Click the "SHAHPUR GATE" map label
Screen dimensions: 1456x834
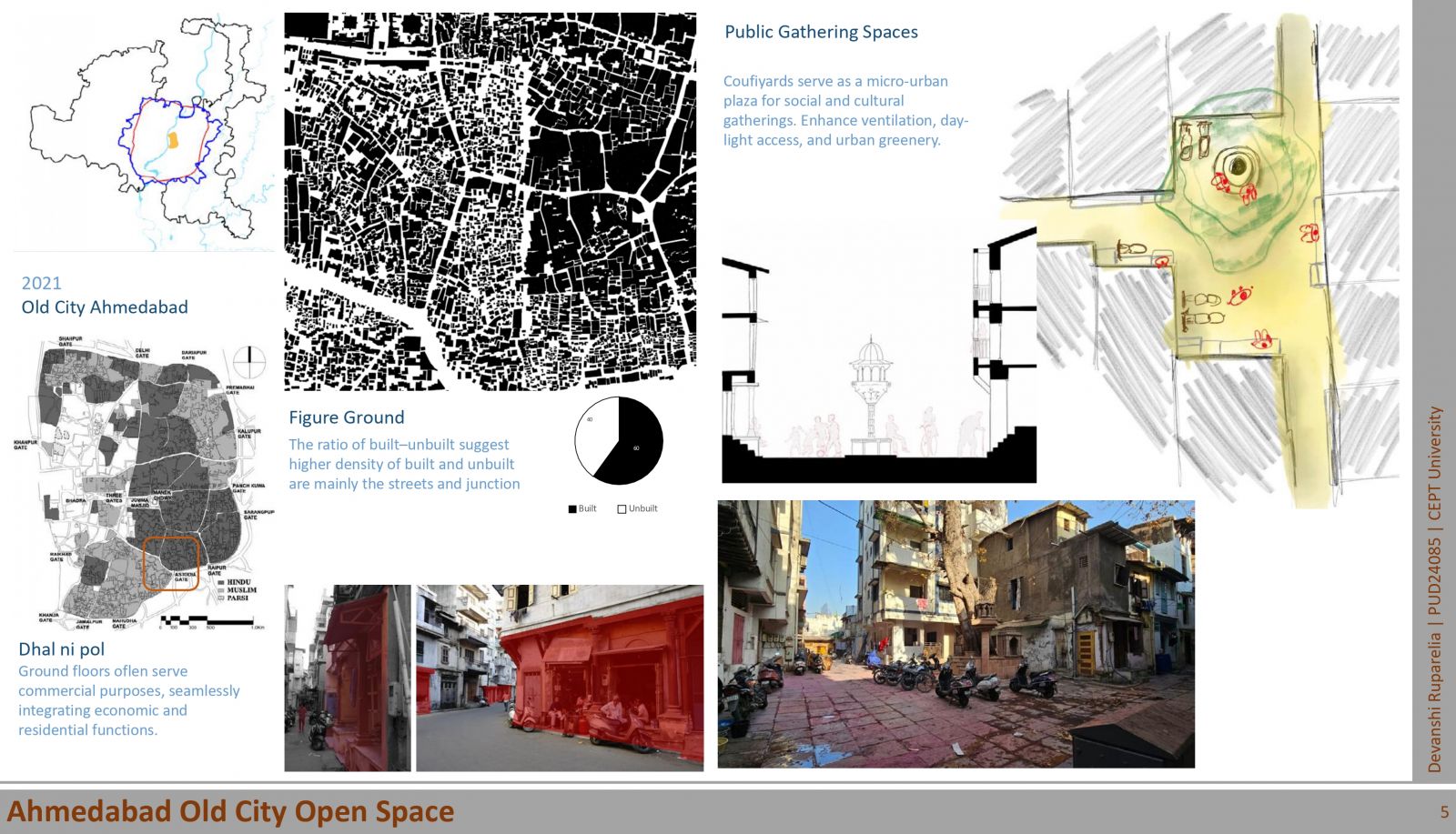pos(70,341)
